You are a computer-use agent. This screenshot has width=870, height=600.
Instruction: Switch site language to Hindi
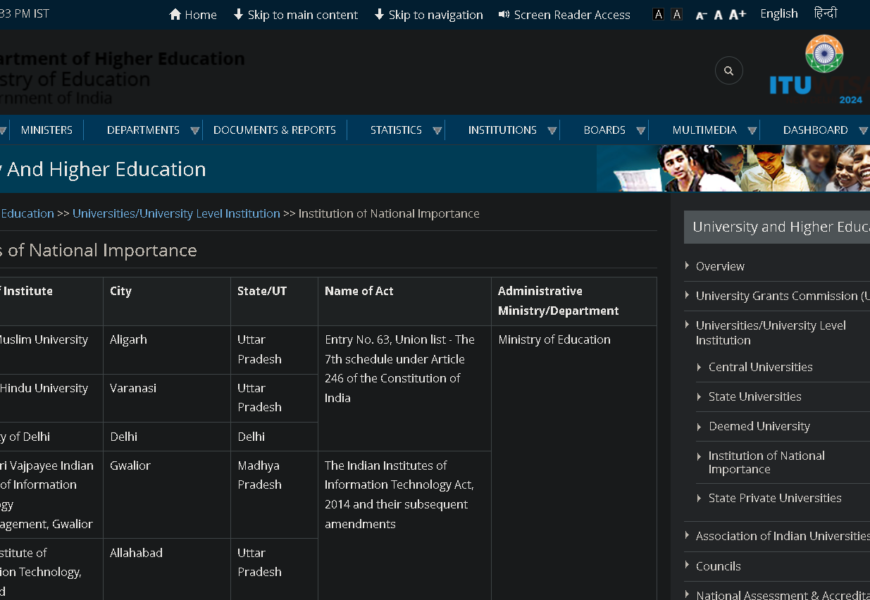coord(825,14)
